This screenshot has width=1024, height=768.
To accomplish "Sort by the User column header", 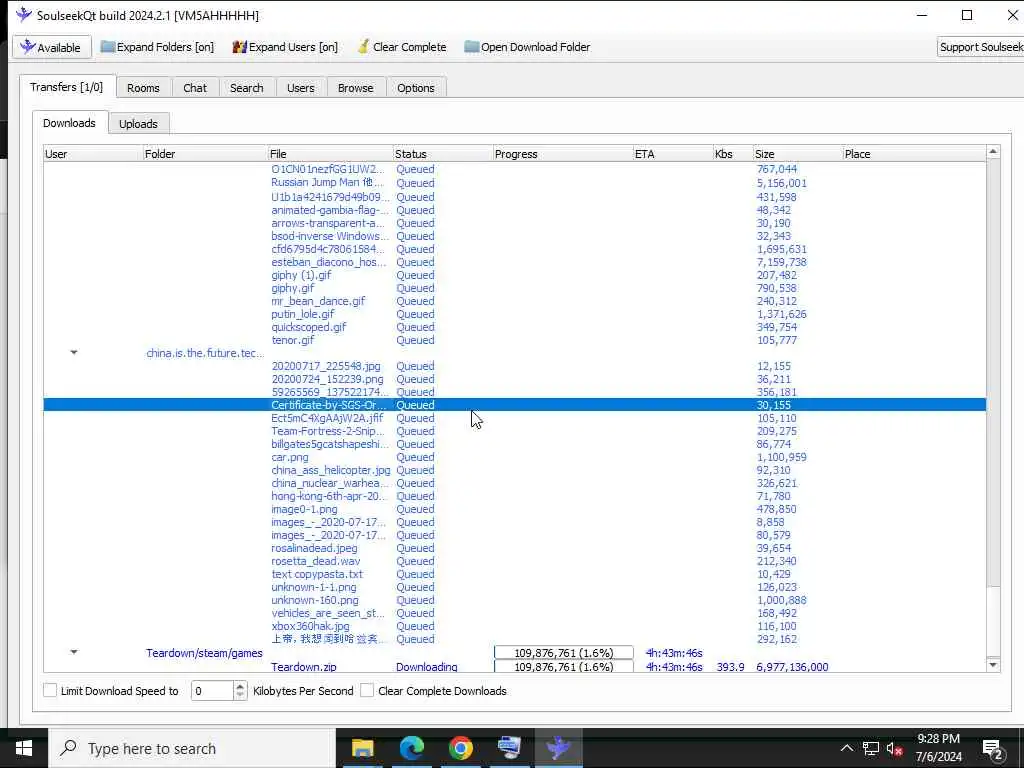I will tap(93, 154).
